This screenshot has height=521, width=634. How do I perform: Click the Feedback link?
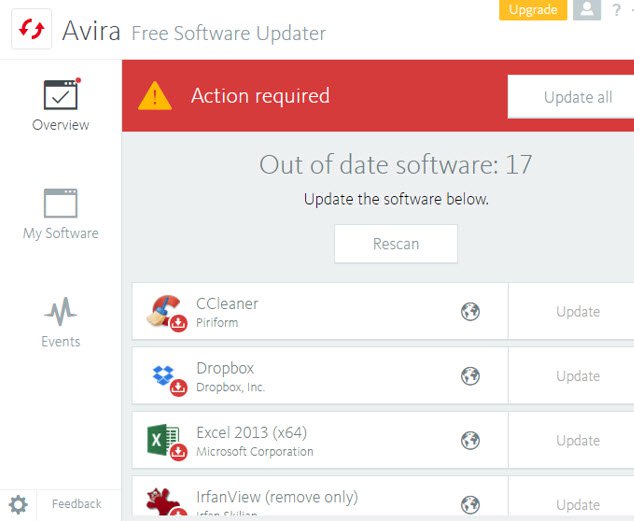click(x=76, y=504)
